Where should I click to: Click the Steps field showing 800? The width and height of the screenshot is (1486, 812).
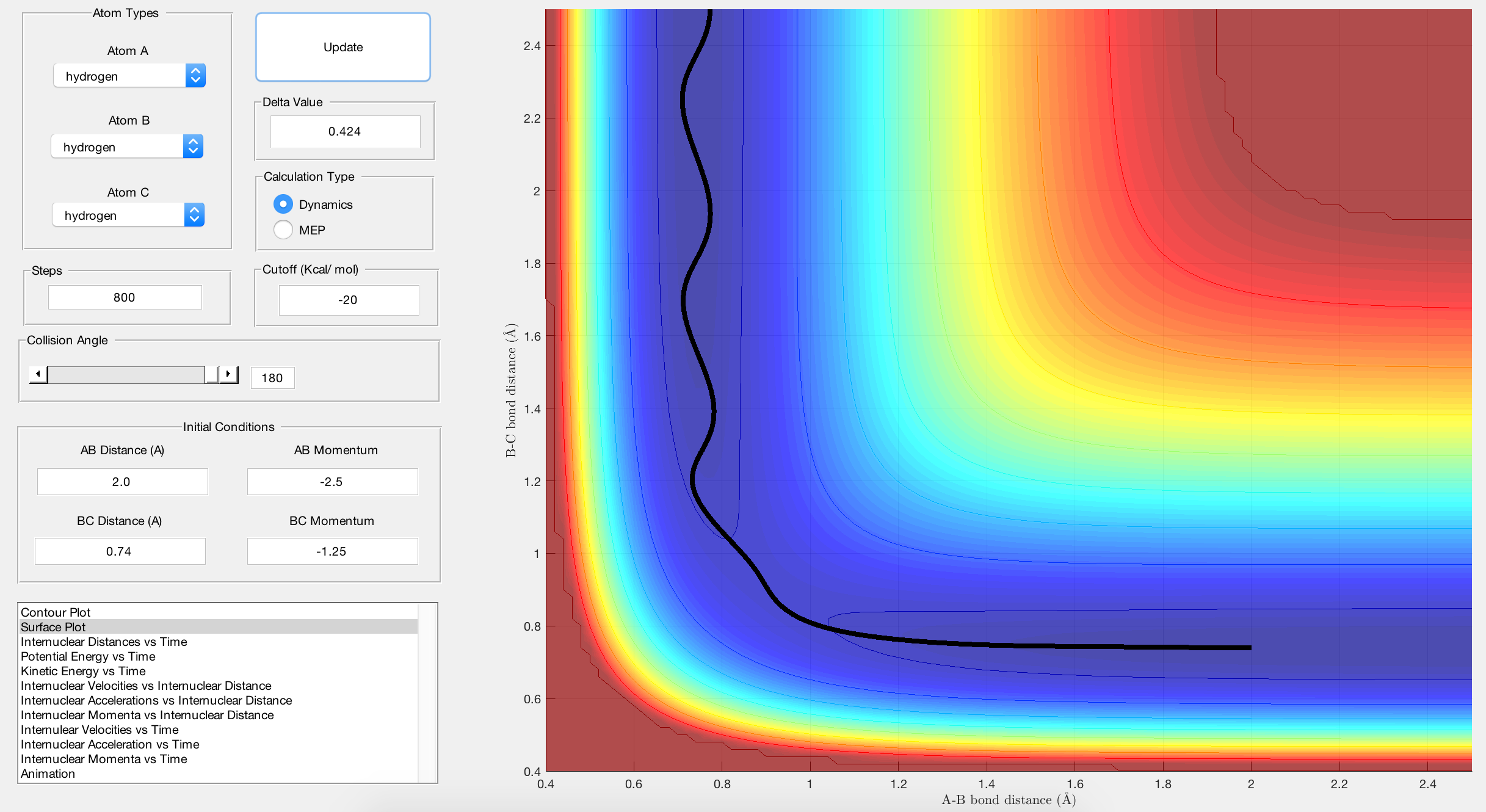coord(125,297)
